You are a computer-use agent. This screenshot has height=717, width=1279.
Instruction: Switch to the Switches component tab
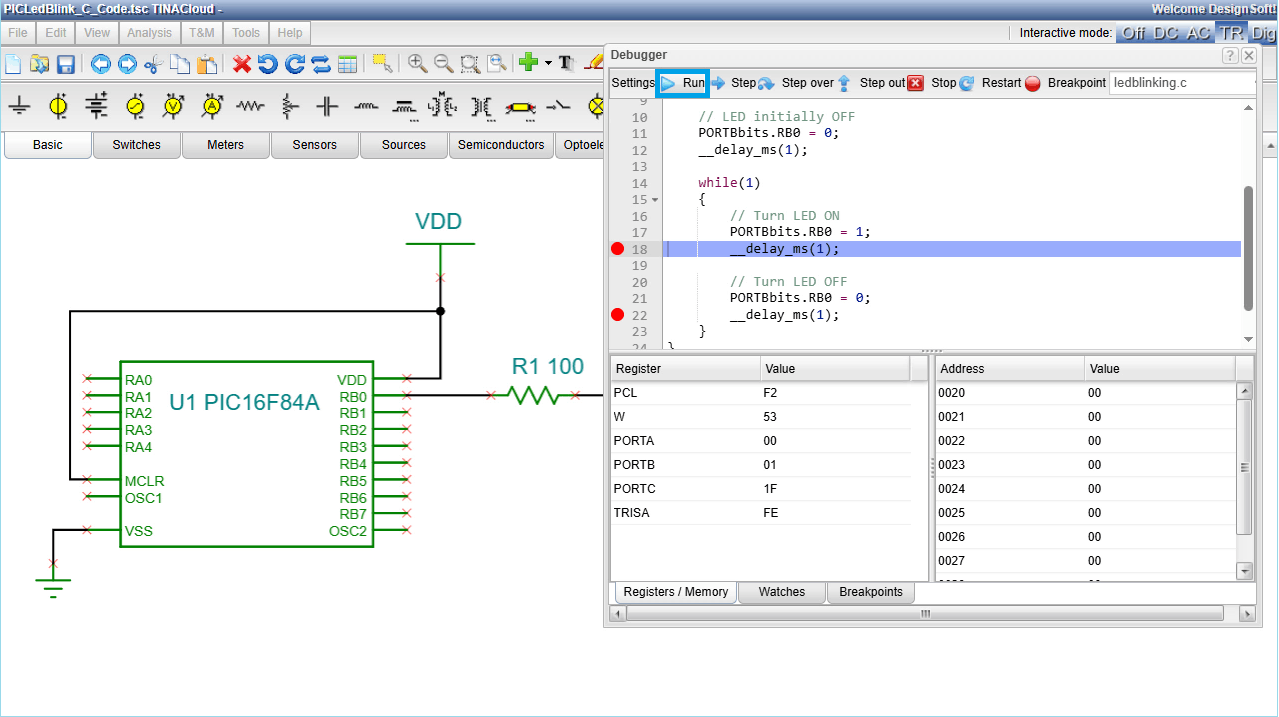[137, 145]
